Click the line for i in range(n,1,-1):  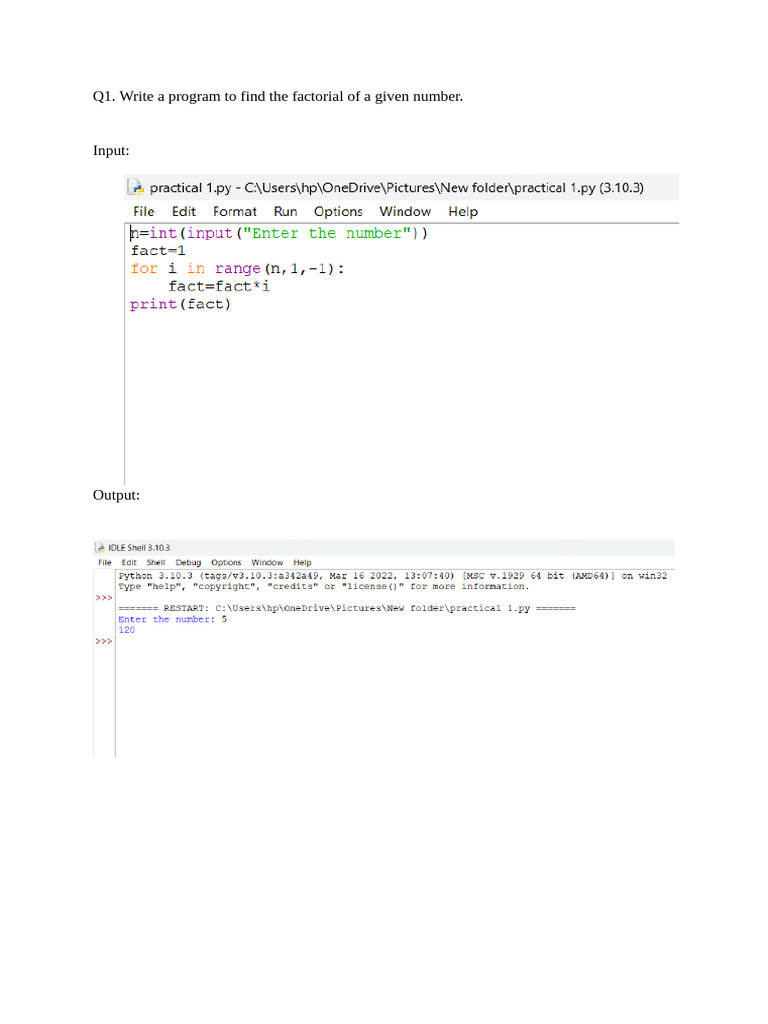237,268
